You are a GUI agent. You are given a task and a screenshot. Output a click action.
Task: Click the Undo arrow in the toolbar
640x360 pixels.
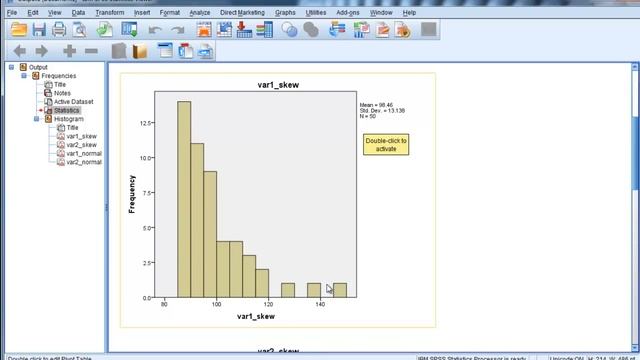(155, 30)
